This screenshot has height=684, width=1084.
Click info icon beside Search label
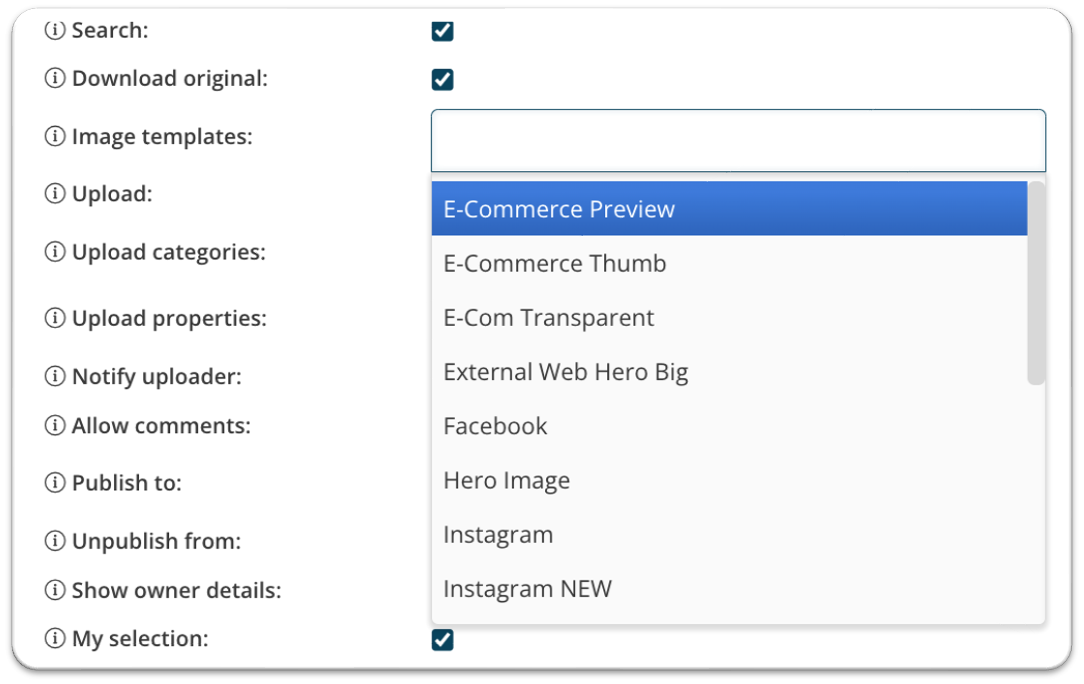[55, 30]
